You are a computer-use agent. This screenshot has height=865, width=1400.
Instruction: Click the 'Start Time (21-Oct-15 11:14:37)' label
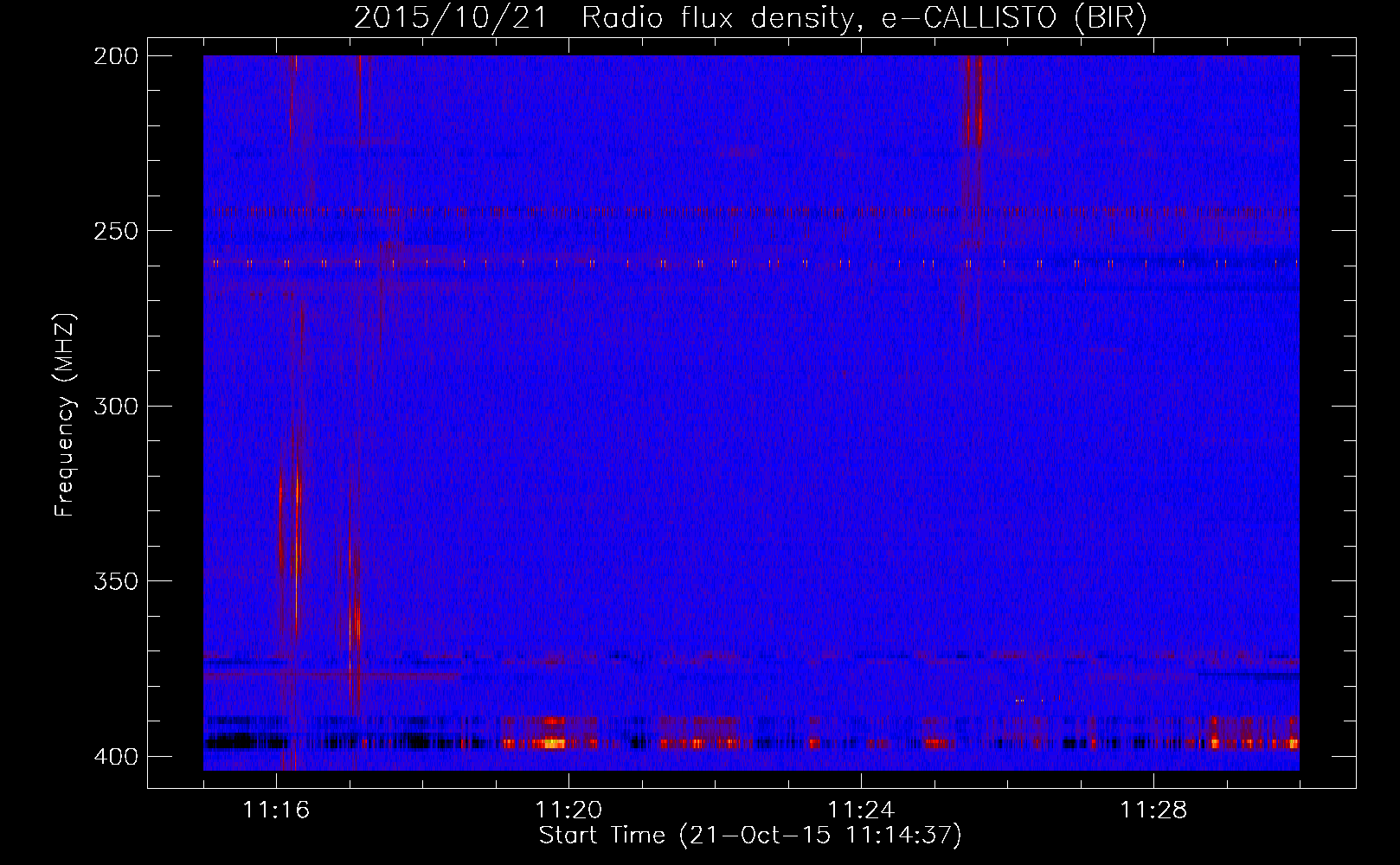point(750,836)
